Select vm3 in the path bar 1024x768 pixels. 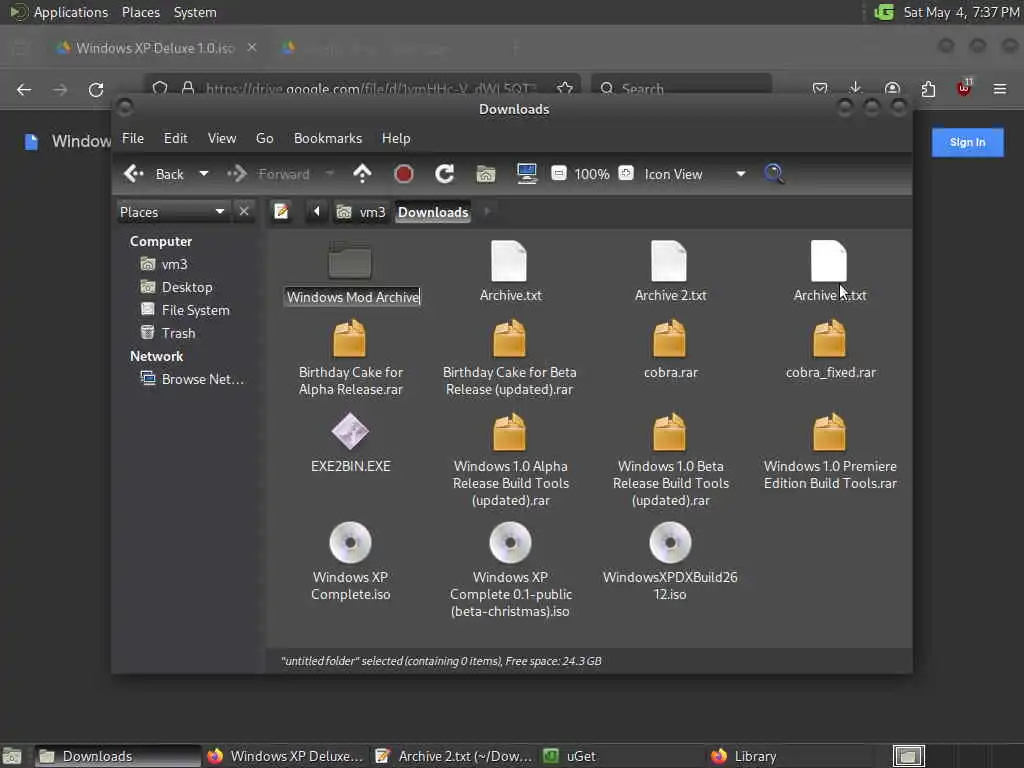(361, 212)
